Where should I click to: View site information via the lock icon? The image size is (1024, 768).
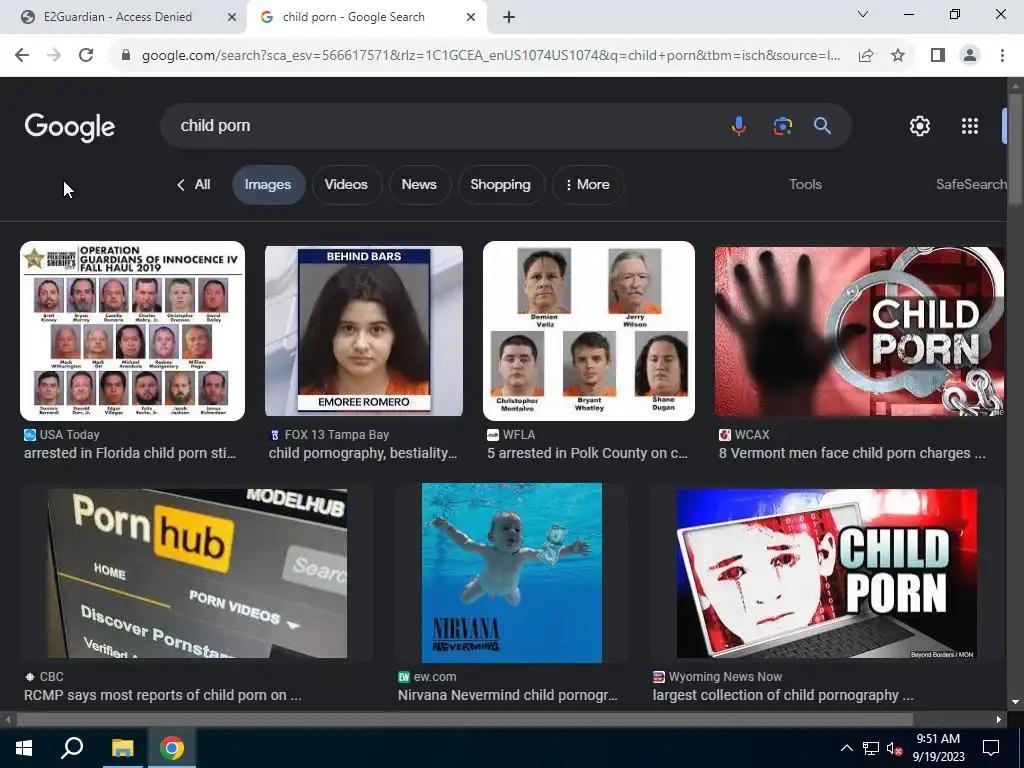click(x=126, y=56)
